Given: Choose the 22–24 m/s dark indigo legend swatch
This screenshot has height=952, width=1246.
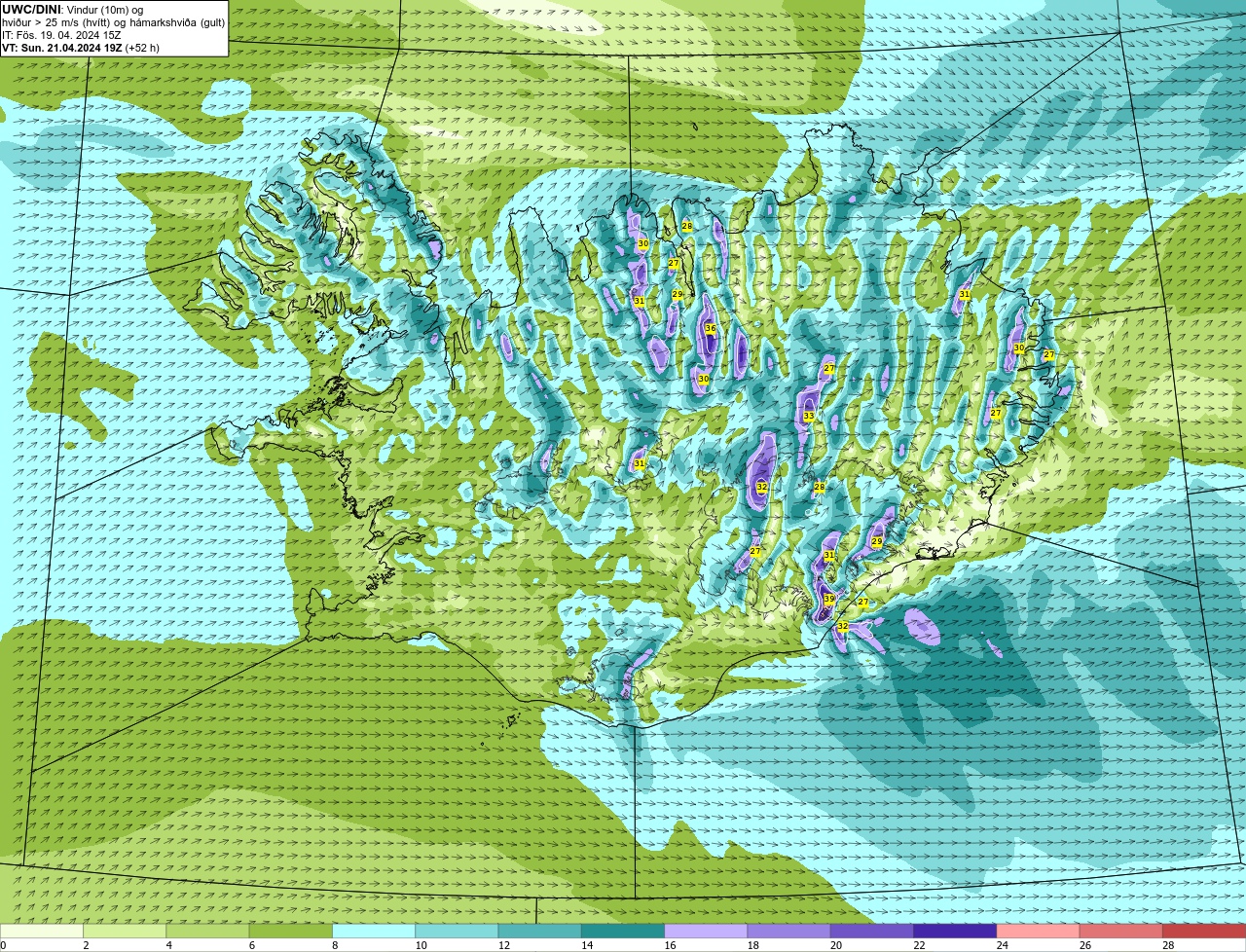Looking at the screenshot, I should (955, 932).
